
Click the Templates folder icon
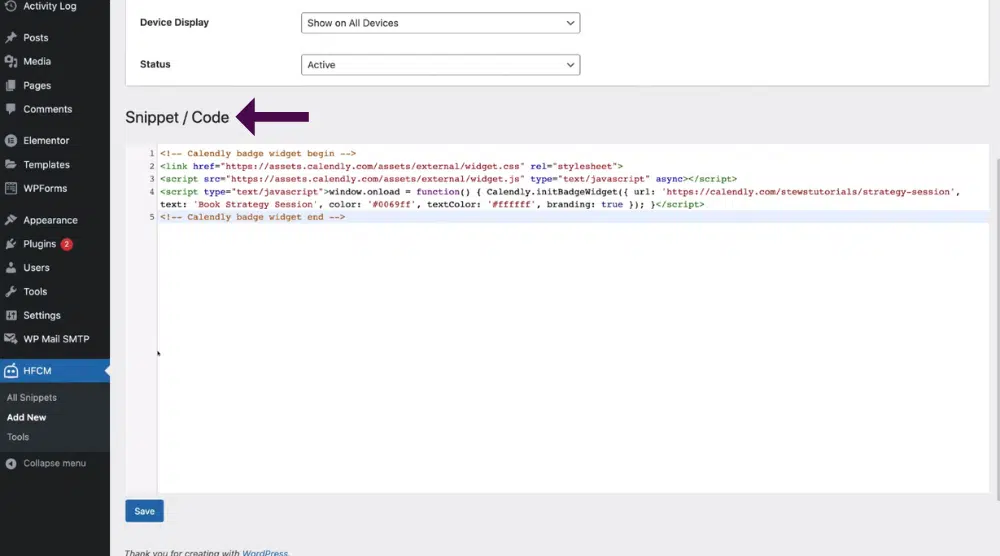click(x=11, y=165)
